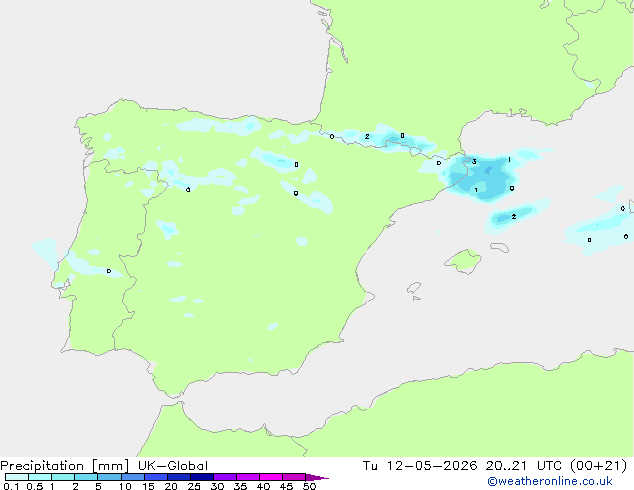Click the '3' rainfall value near Catalonia coast
The image size is (634, 490).
click(x=474, y=162)
